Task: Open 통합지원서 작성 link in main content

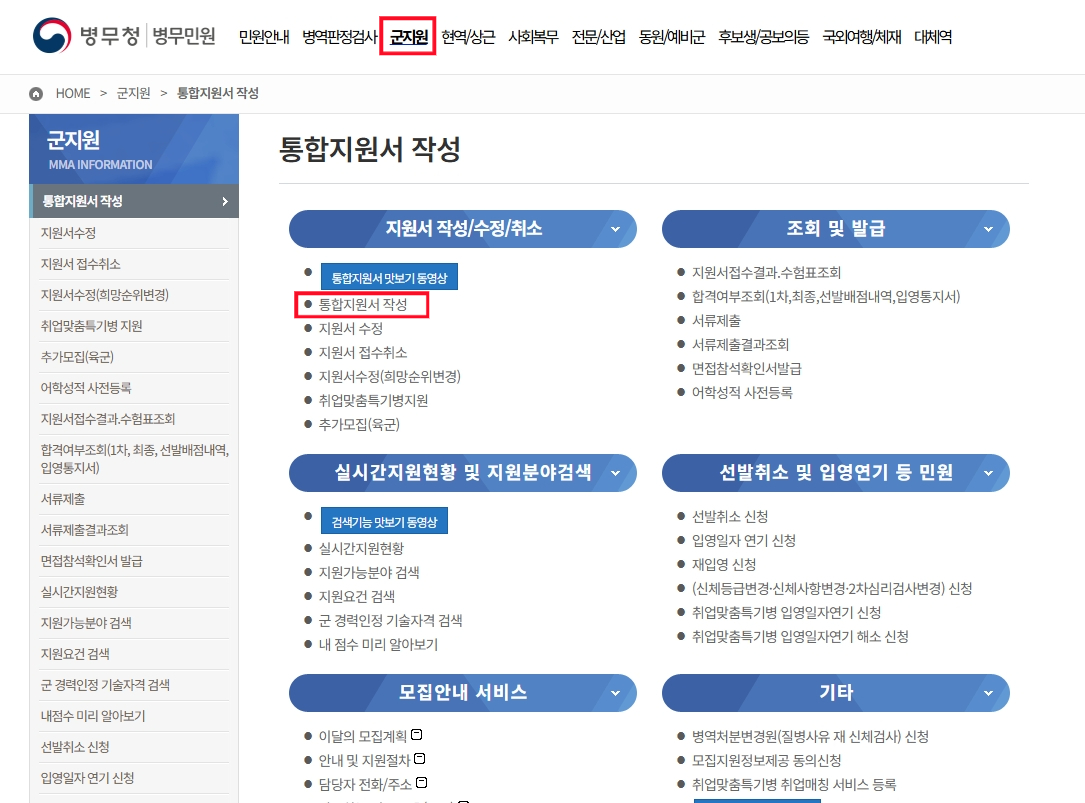Action: click(x=363, y=305)
